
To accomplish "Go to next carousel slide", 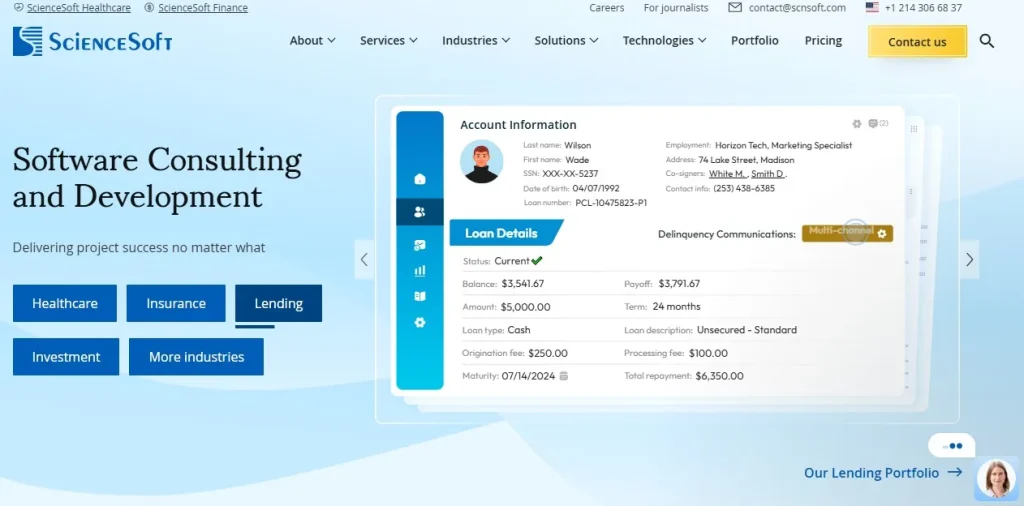I will pos(969,259).
